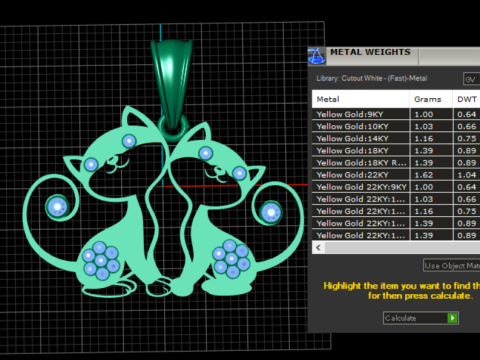Click the green arrow on Calculate
The width and height of the screenshot is (480, 360).
pyautogui.click(x=452, y=318)
